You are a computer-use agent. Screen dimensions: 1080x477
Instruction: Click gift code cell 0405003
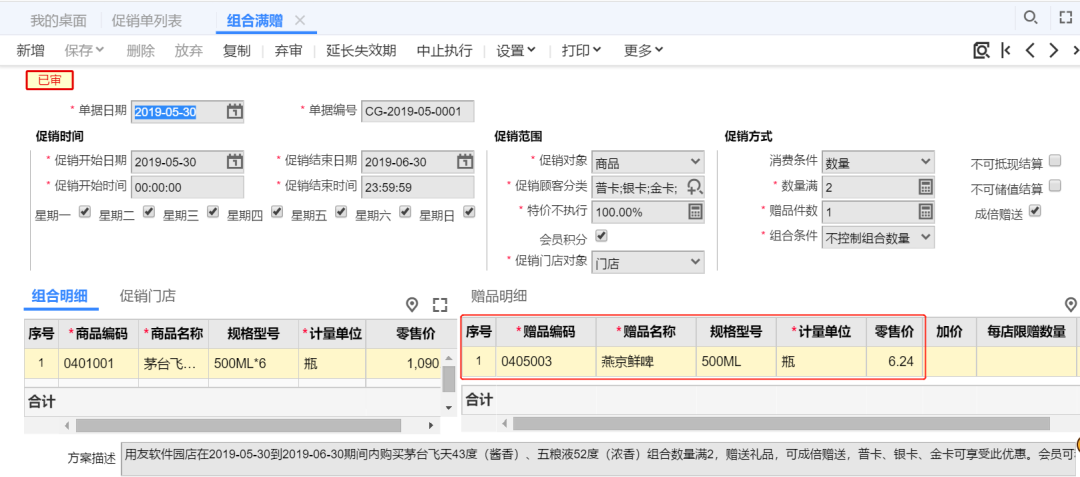click(x=546, y=361)
